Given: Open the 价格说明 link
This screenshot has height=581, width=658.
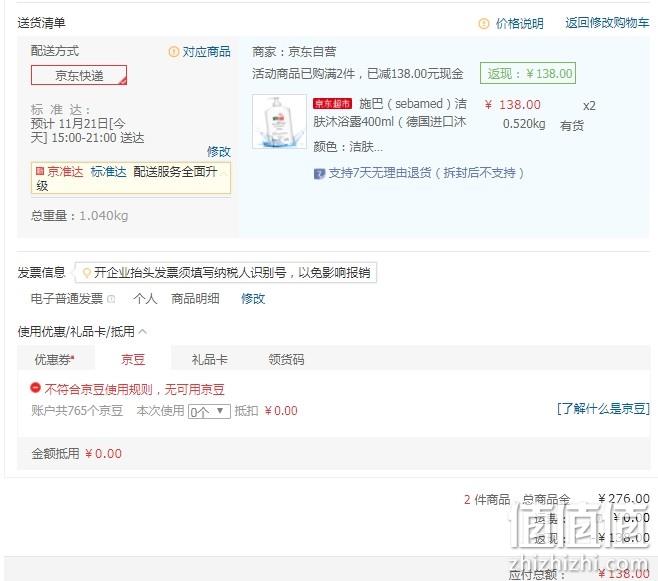Looking at the screenshot, I should (x=520, y=23).
